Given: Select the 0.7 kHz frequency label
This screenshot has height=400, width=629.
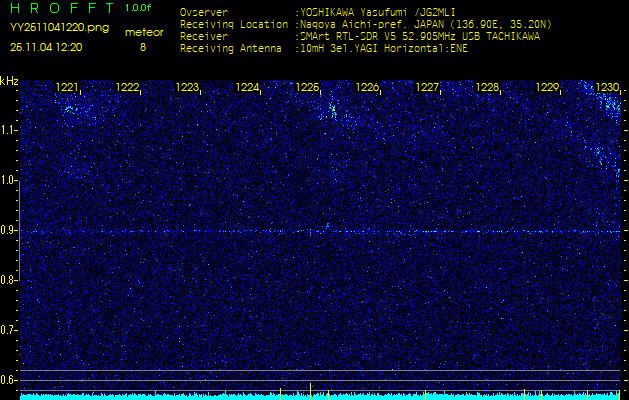Looking at the screenshot, I should [x=9, y=329].
